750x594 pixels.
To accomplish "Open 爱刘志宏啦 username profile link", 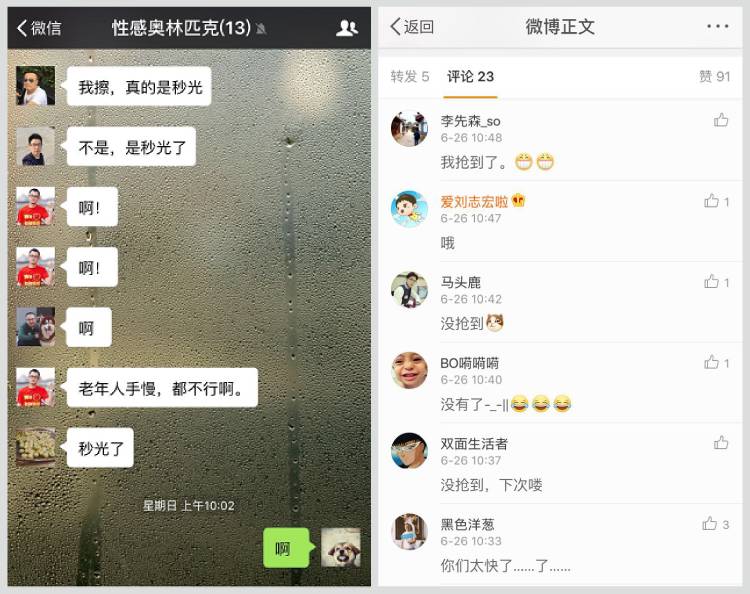I will [474, 201].
